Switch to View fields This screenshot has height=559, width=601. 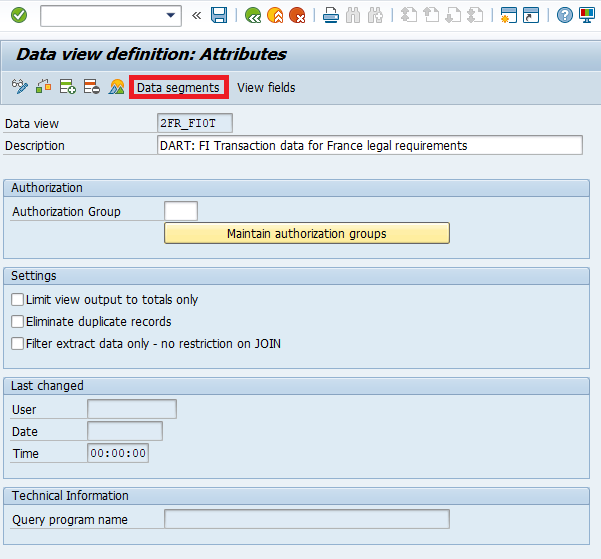pos(266,88)
